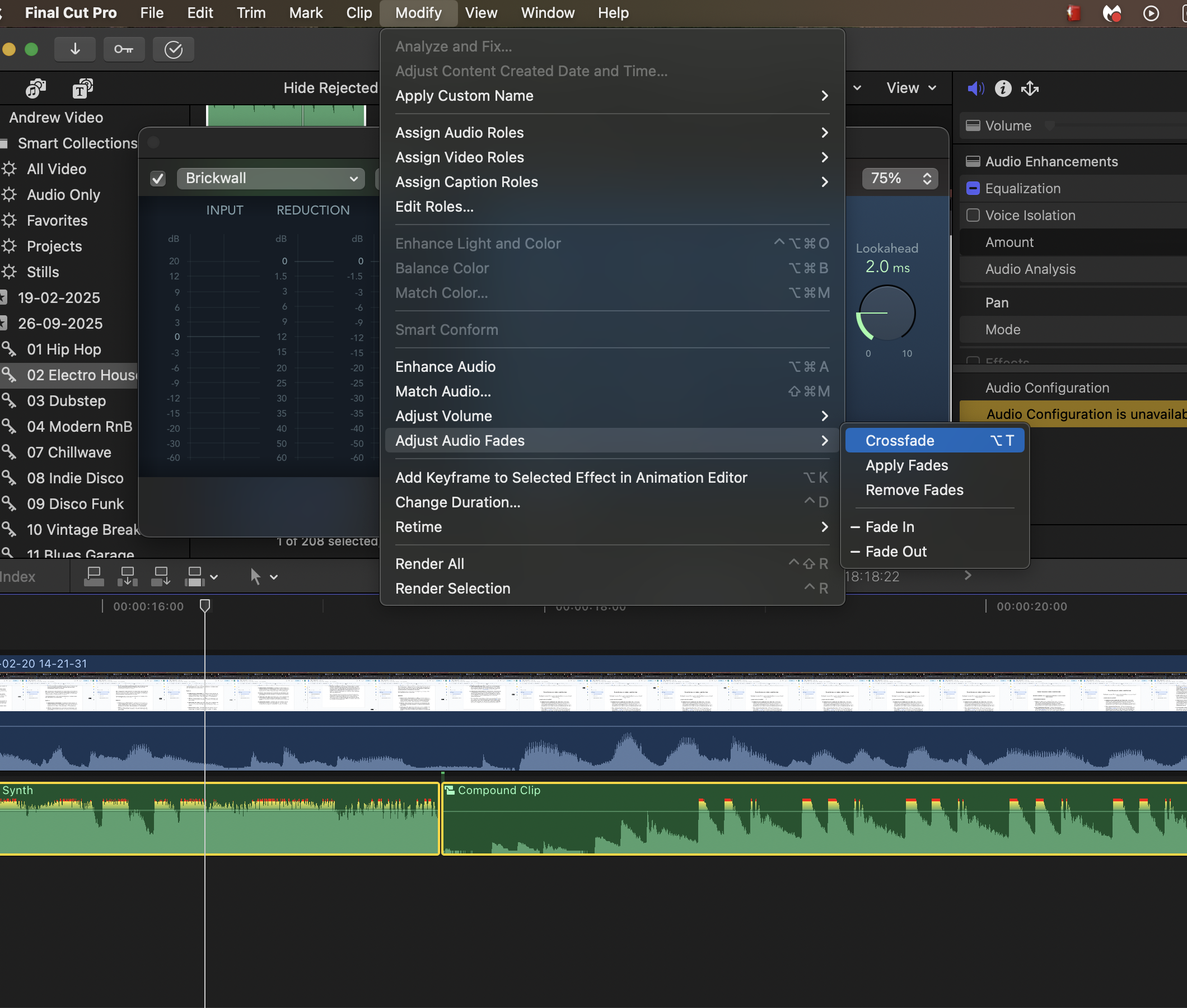The image size is (1187, 1008).
Task: Click the background tasks checkmark icon
Action: pyautogui.click(x=173, y=49)
